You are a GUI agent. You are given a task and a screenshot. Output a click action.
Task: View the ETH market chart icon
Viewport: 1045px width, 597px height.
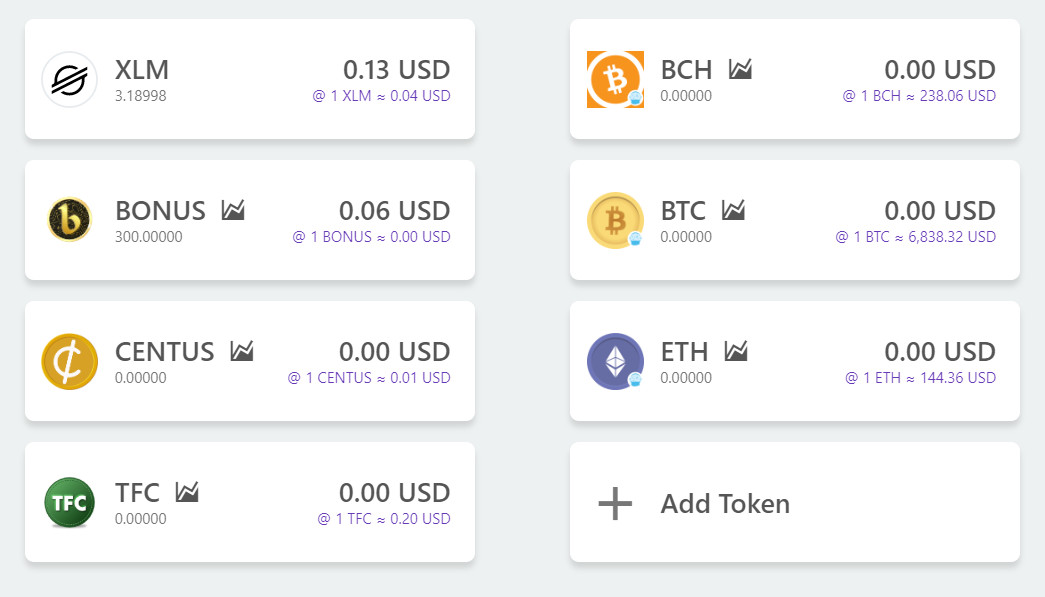[736, 352]
